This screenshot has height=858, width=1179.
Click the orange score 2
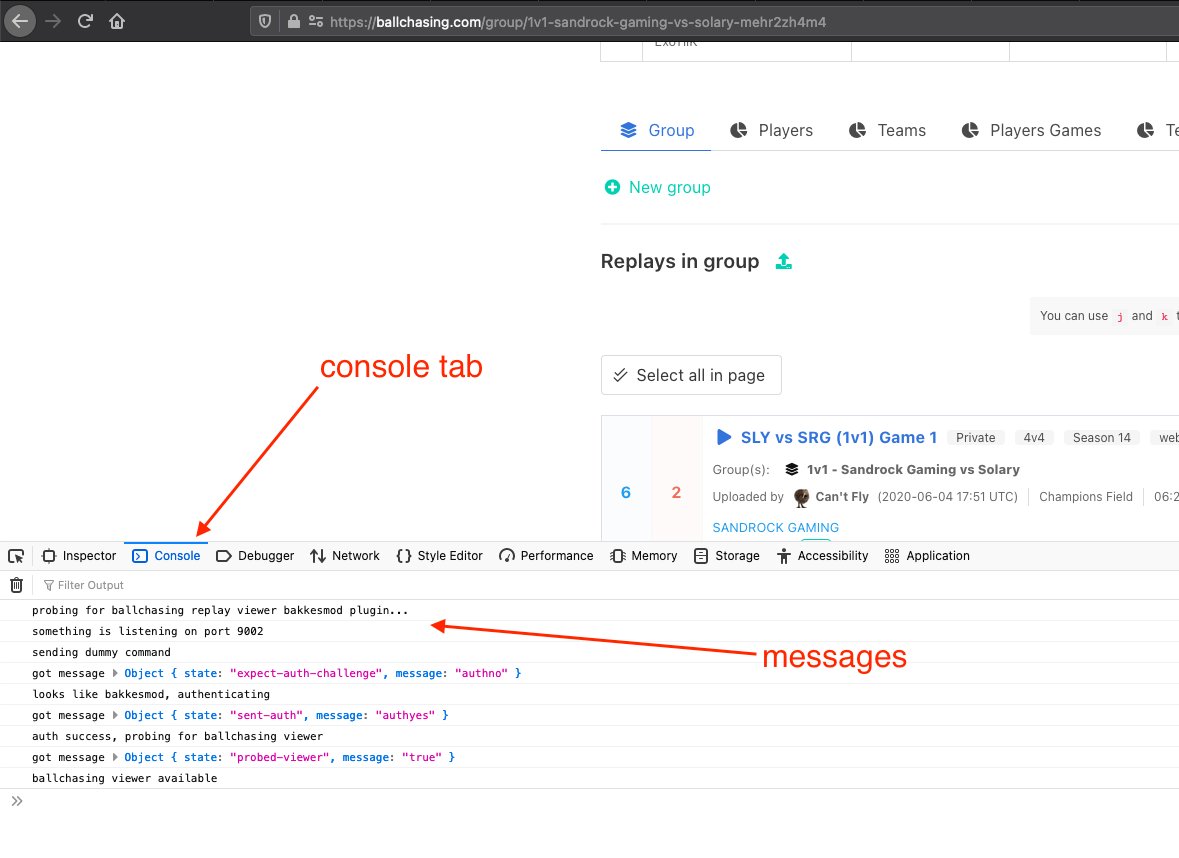tap(676, 493)
